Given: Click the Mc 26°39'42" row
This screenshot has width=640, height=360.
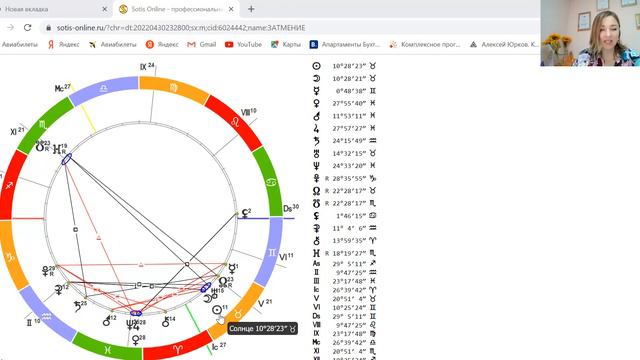Looking at the screenshot, I should [x=344, y=342].
